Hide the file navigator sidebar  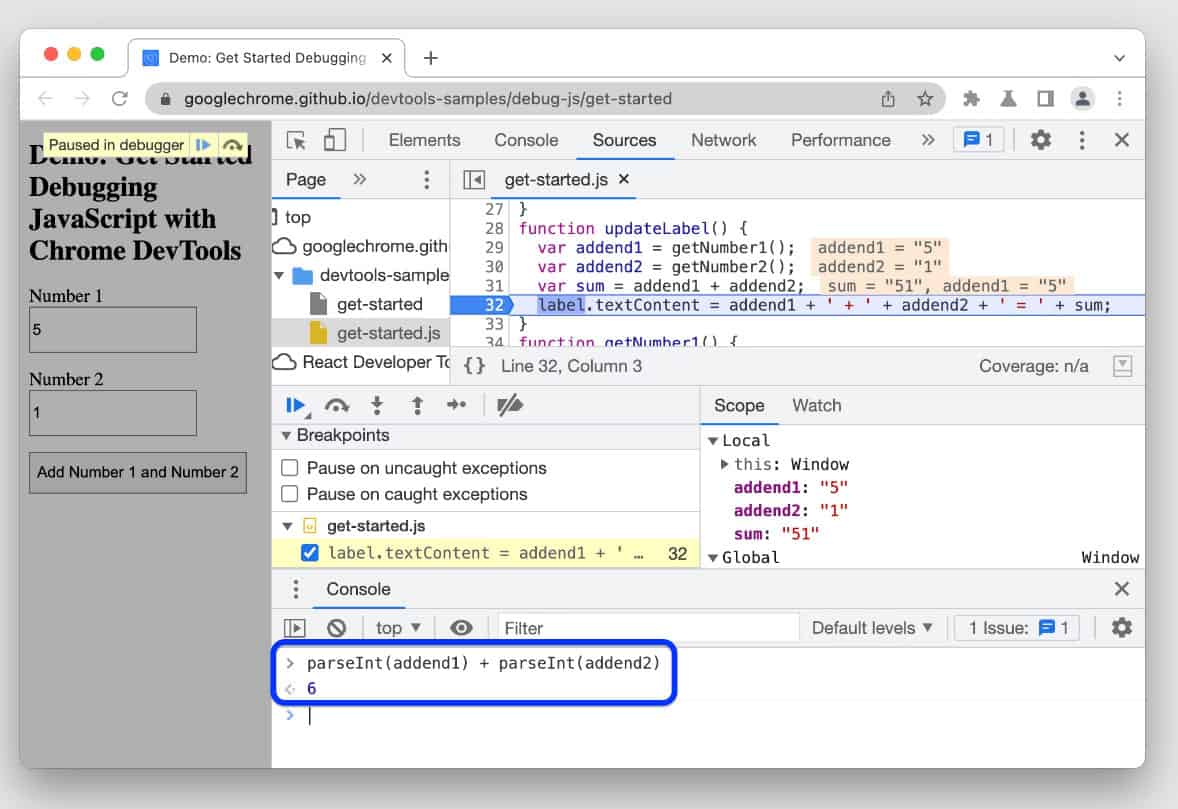coord(474,180)
